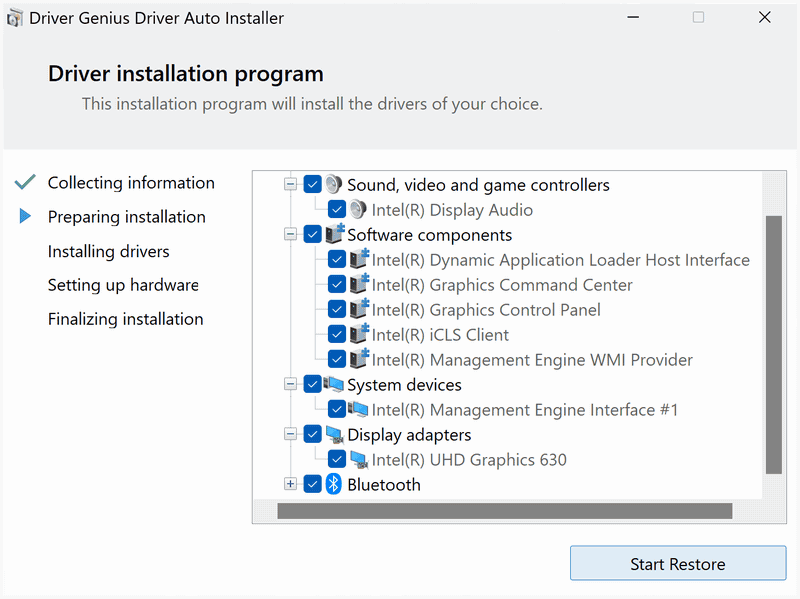Click the System devices category icon
The height and width of the screenshot is (599, 800).
click(x=334, y=384)
